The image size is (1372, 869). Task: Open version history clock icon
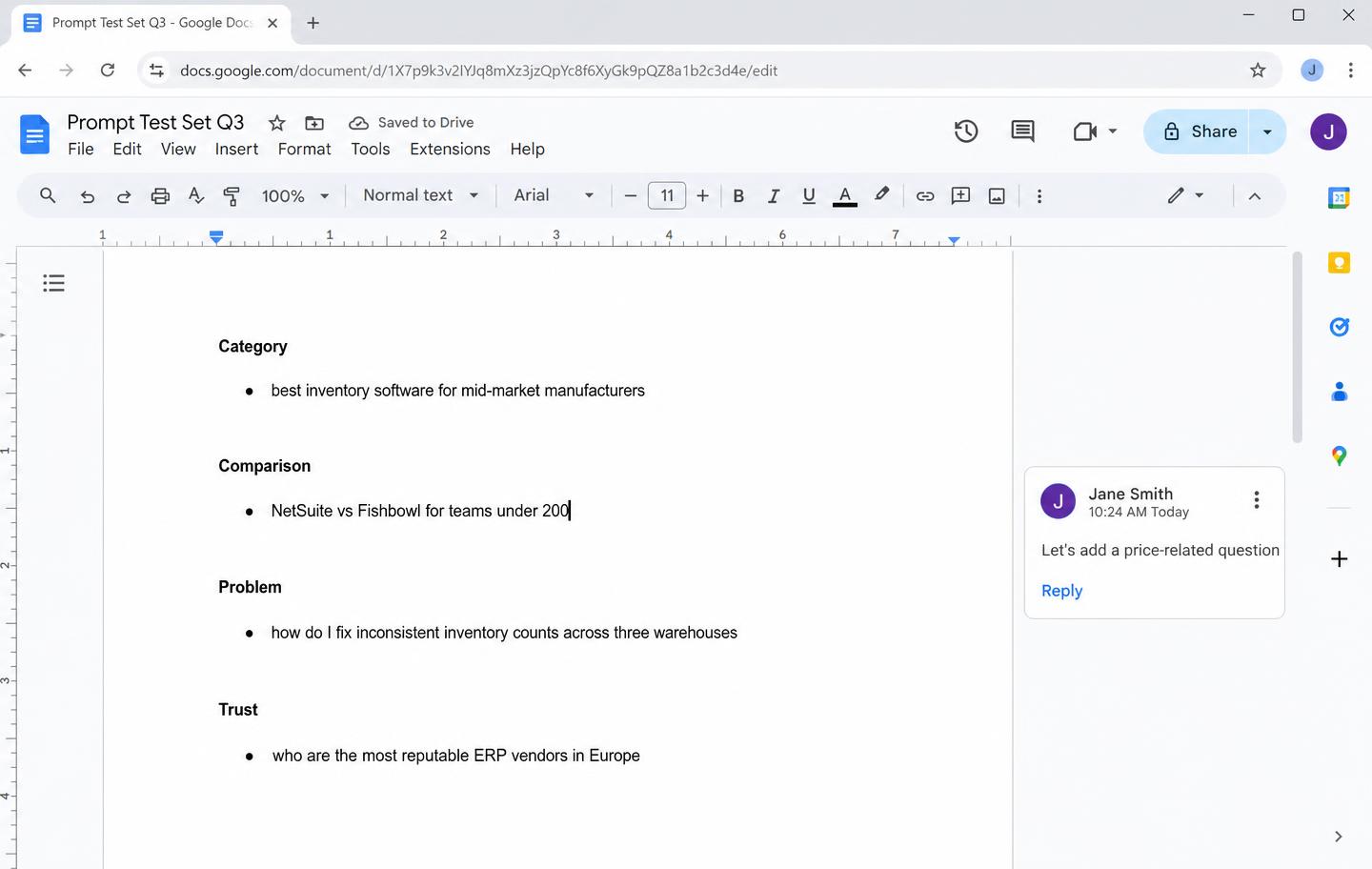pyautogui.click(x=966, y=131)
